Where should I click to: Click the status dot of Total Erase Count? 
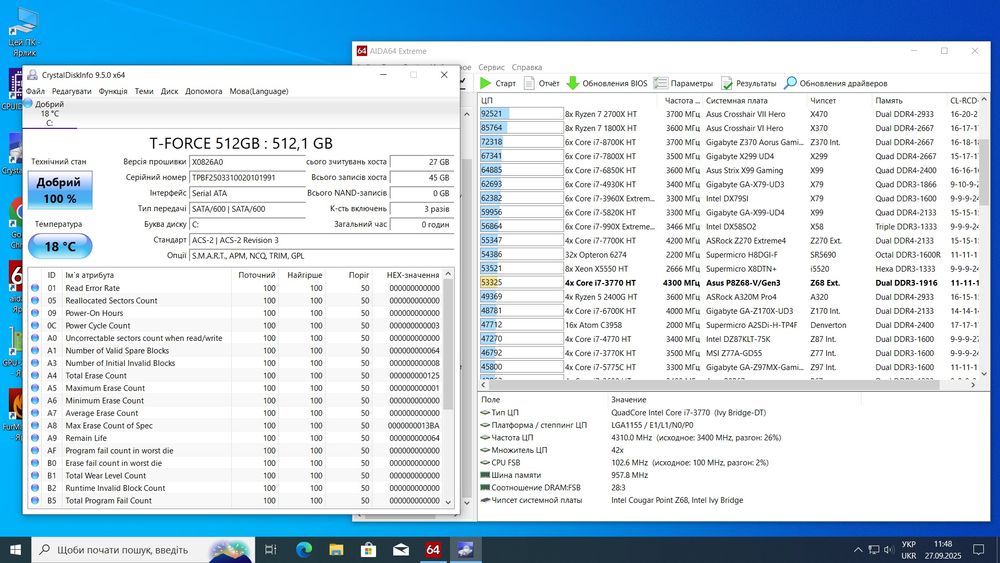(x=35, y=376)
